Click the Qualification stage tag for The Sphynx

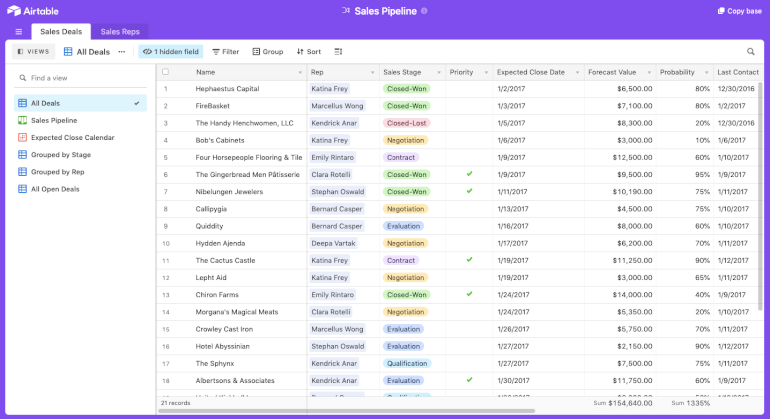[x=407, y=363]
